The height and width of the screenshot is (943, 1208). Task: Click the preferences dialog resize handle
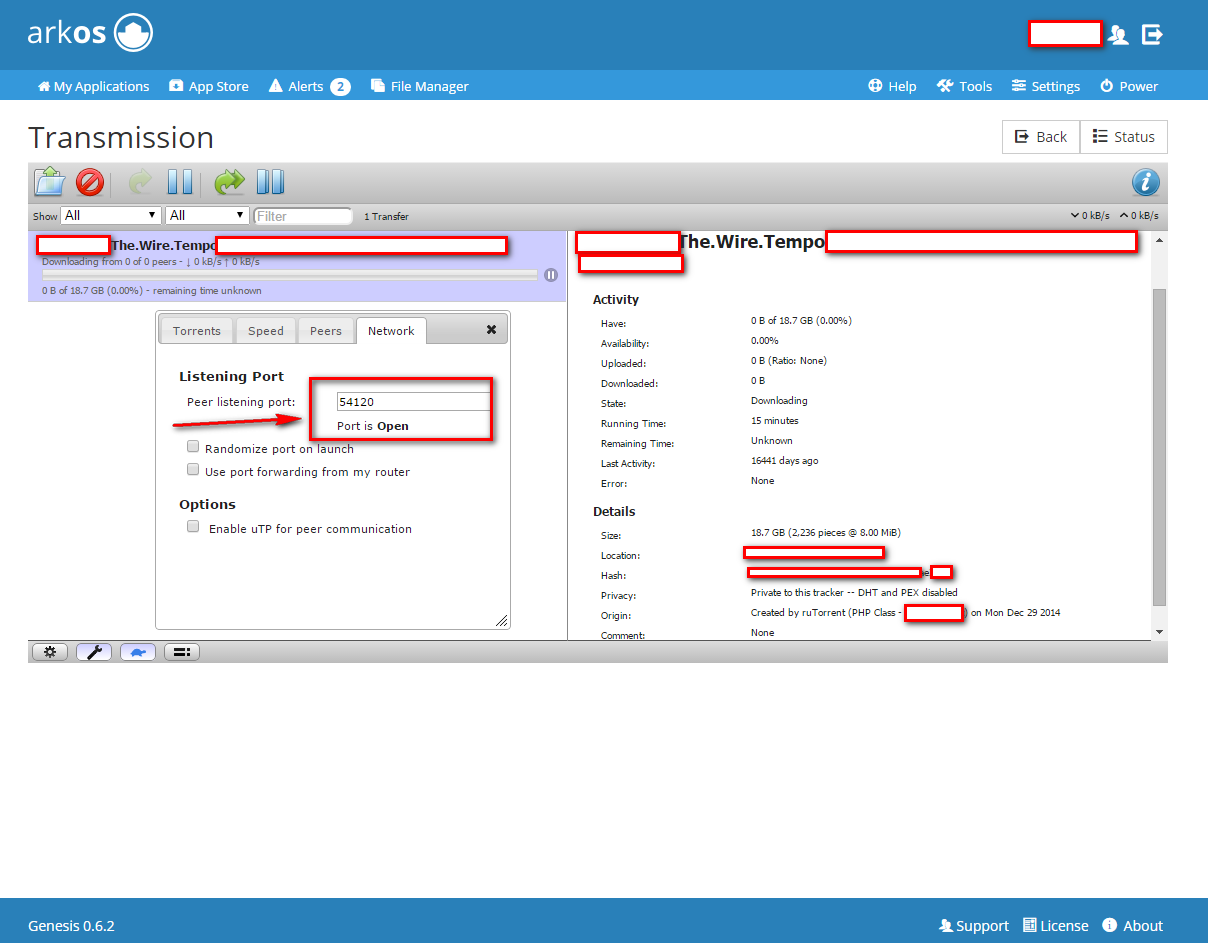[x=502, y=620]
